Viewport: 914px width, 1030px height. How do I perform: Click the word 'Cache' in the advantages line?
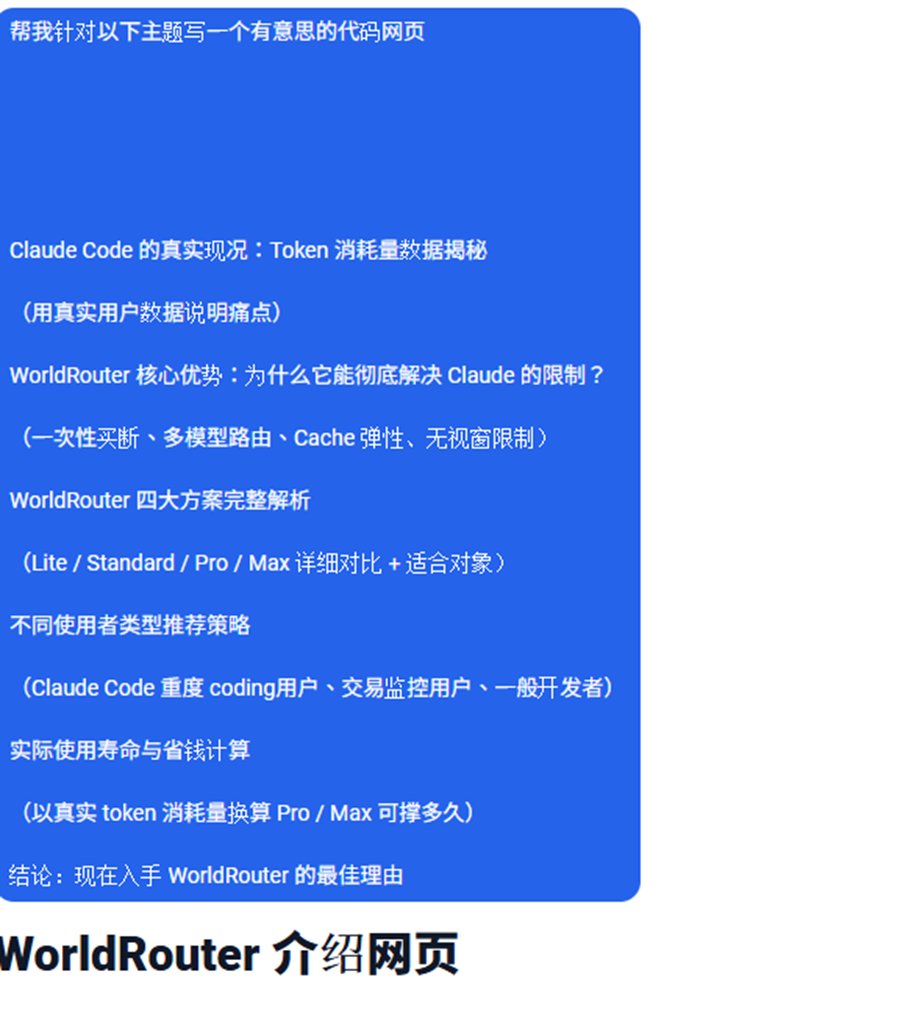tap(325, 437)
